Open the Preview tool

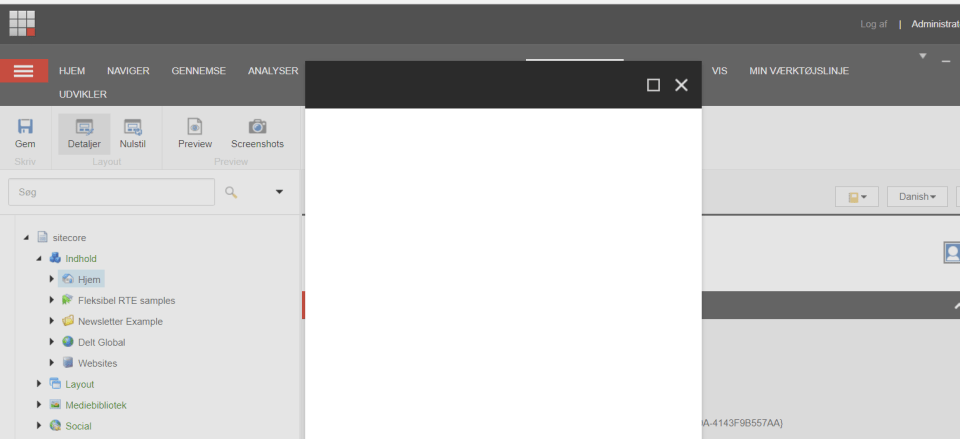(x=195, y=133)
